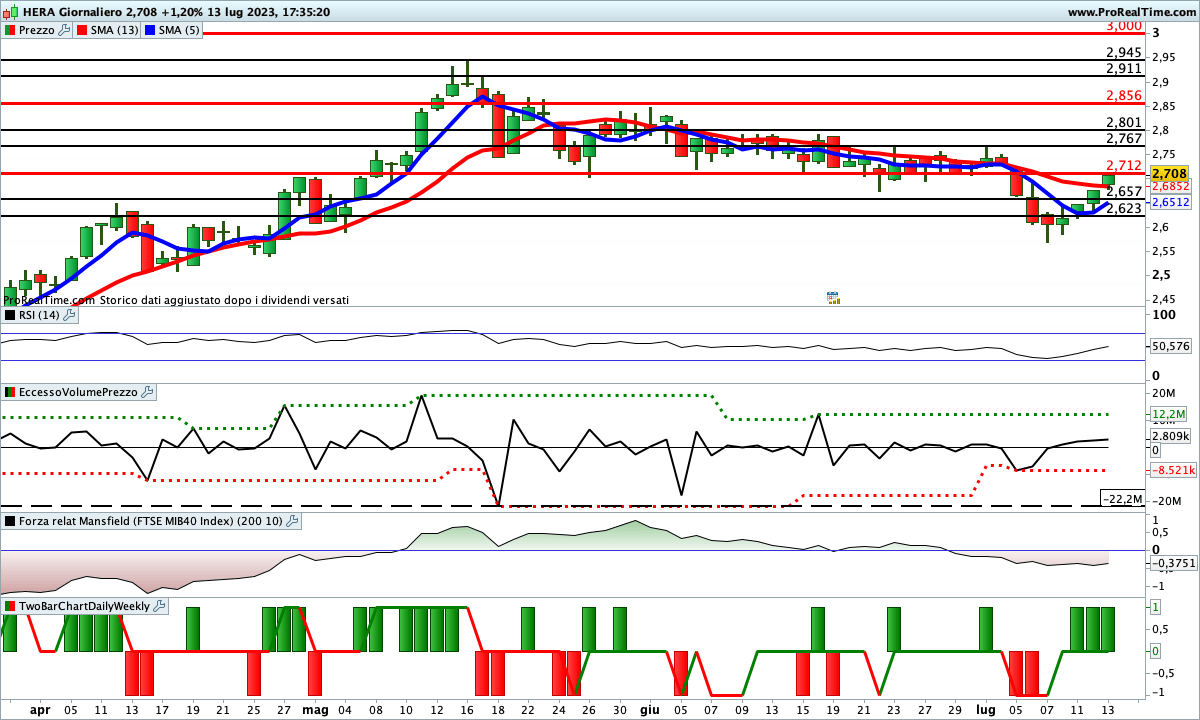Click the 50,576 RSI value label
The height and width of the screenshot is (720, 1200).
[x=1169, y=346]
